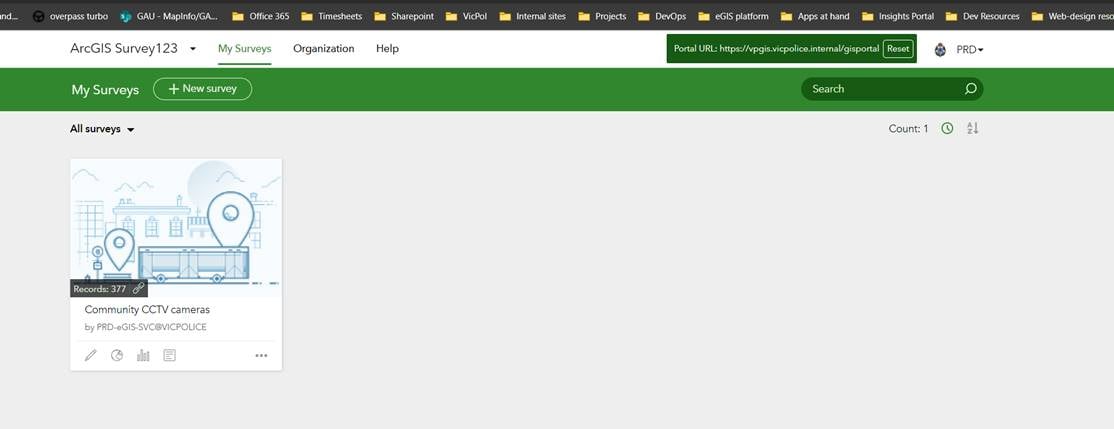Open the Sharepoint bookmark folder
Image resolution: width=1114 pixels, height=429 pixels.
(x=404, y=16)
